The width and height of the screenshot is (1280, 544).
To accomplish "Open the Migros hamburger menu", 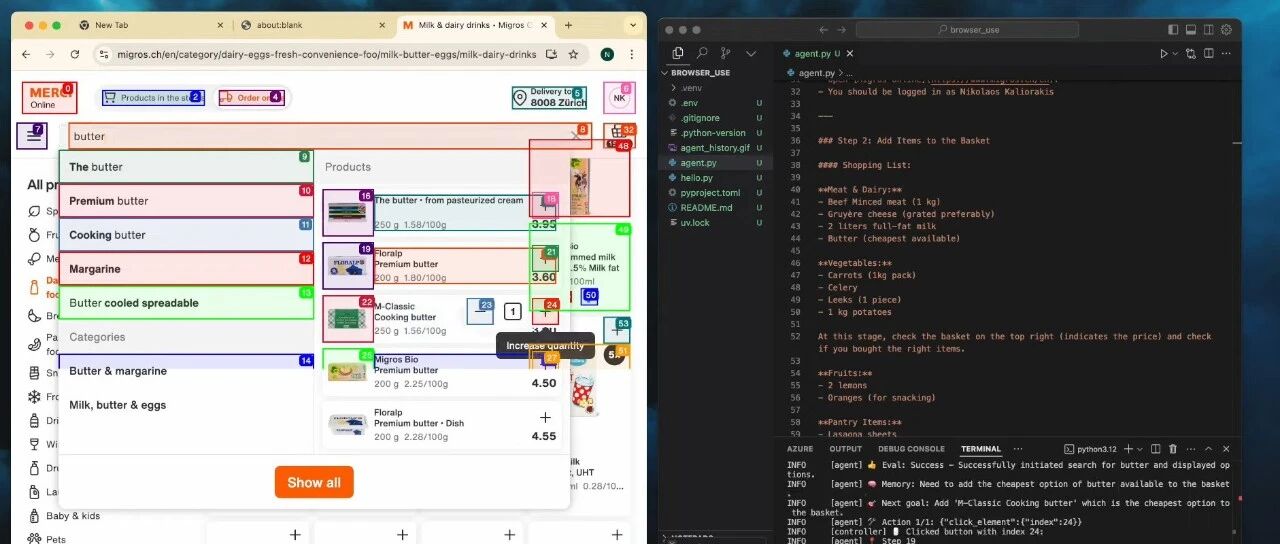I will click(32, 136).
